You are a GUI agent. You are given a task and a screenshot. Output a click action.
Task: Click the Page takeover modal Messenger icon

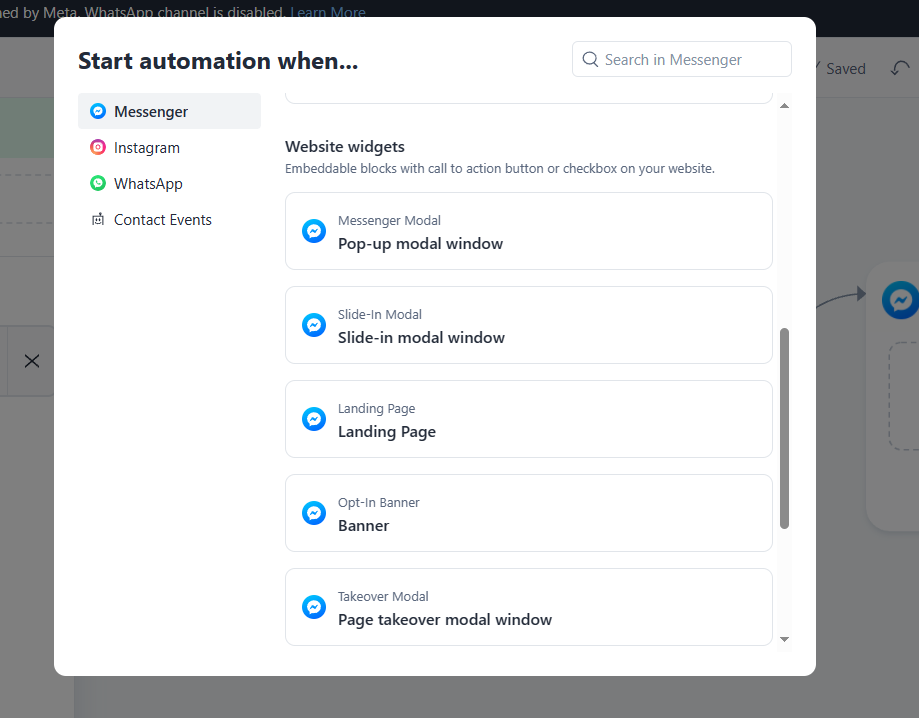coord(314,607)
